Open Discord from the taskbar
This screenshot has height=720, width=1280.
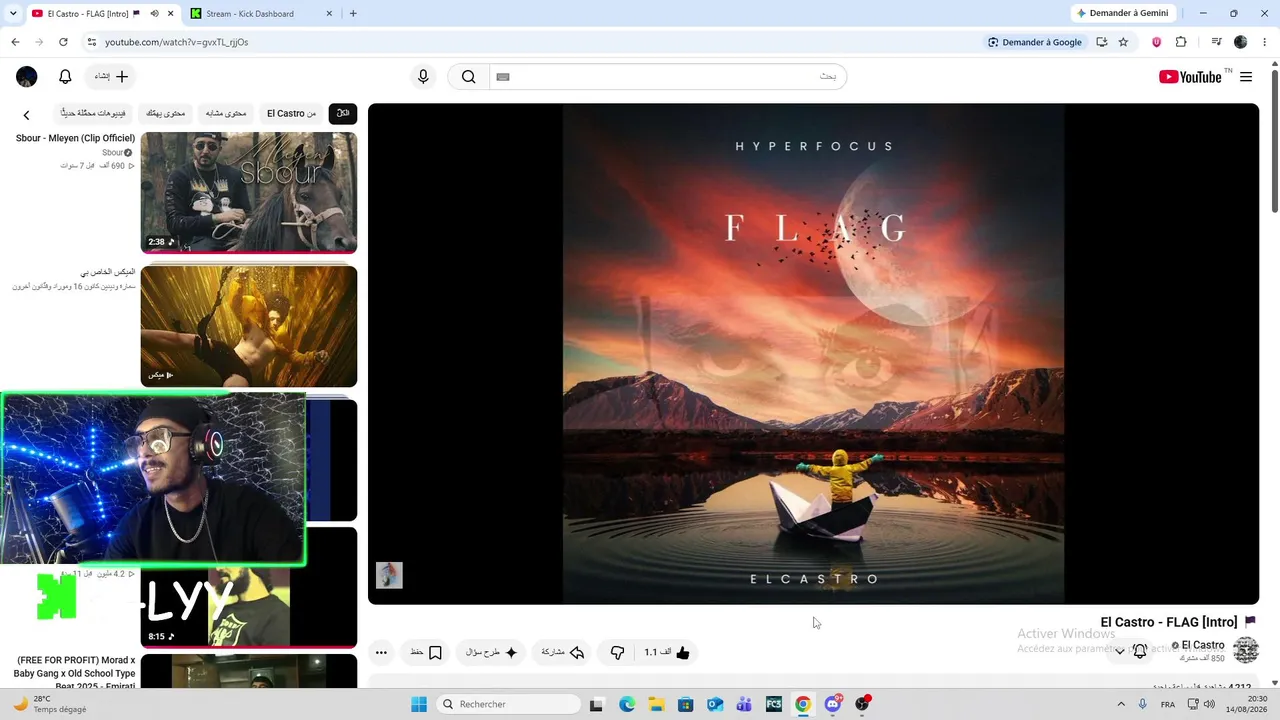pos(833,704)
